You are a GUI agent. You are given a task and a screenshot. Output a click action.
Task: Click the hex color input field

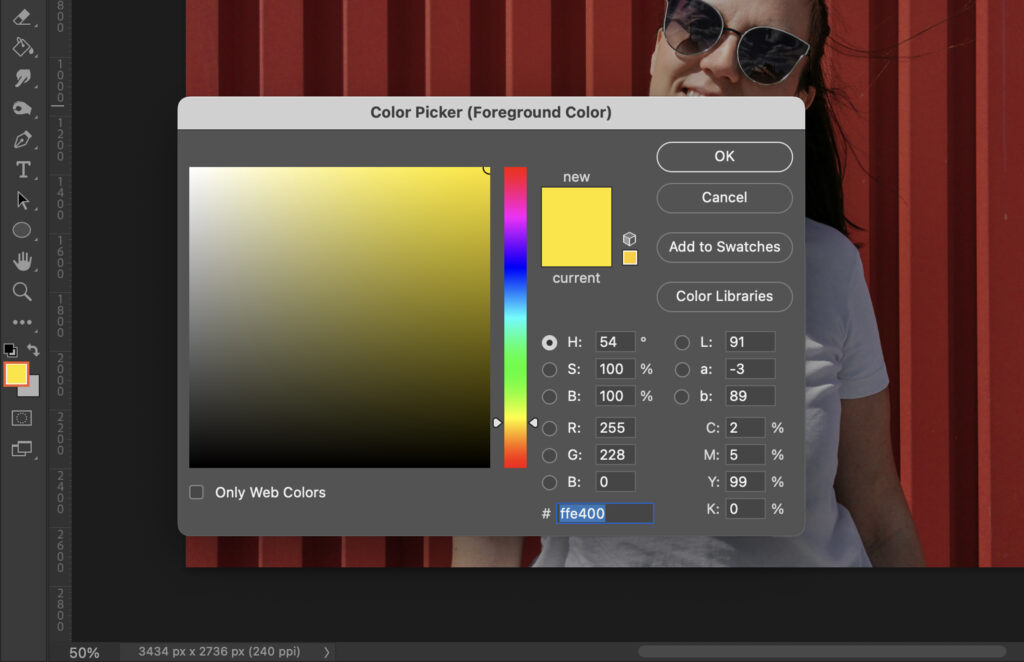pyautogui.click(x=605, y=513)
